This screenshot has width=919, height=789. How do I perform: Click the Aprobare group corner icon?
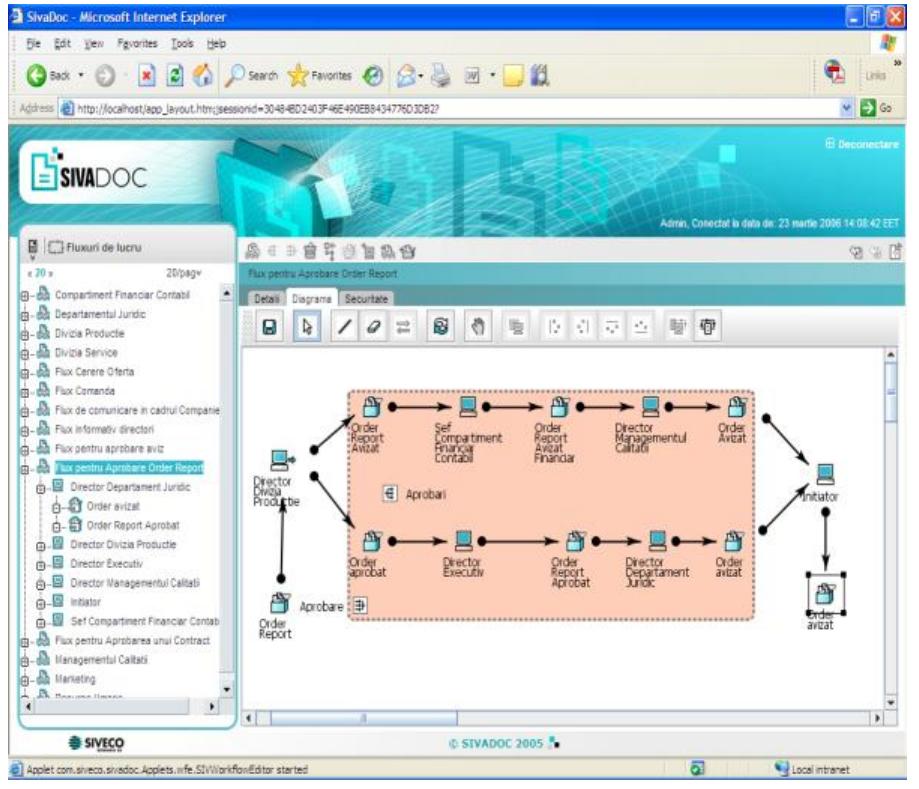click(360, 605)
